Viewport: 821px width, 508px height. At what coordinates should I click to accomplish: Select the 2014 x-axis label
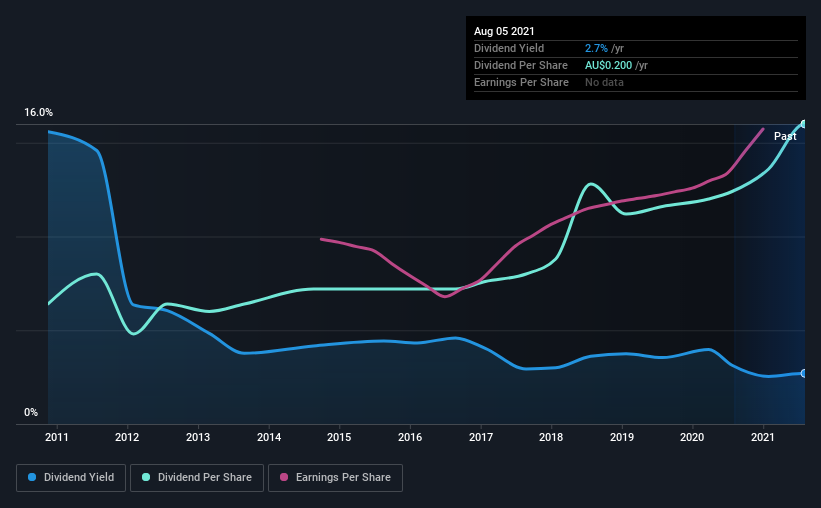click(269, 437)
